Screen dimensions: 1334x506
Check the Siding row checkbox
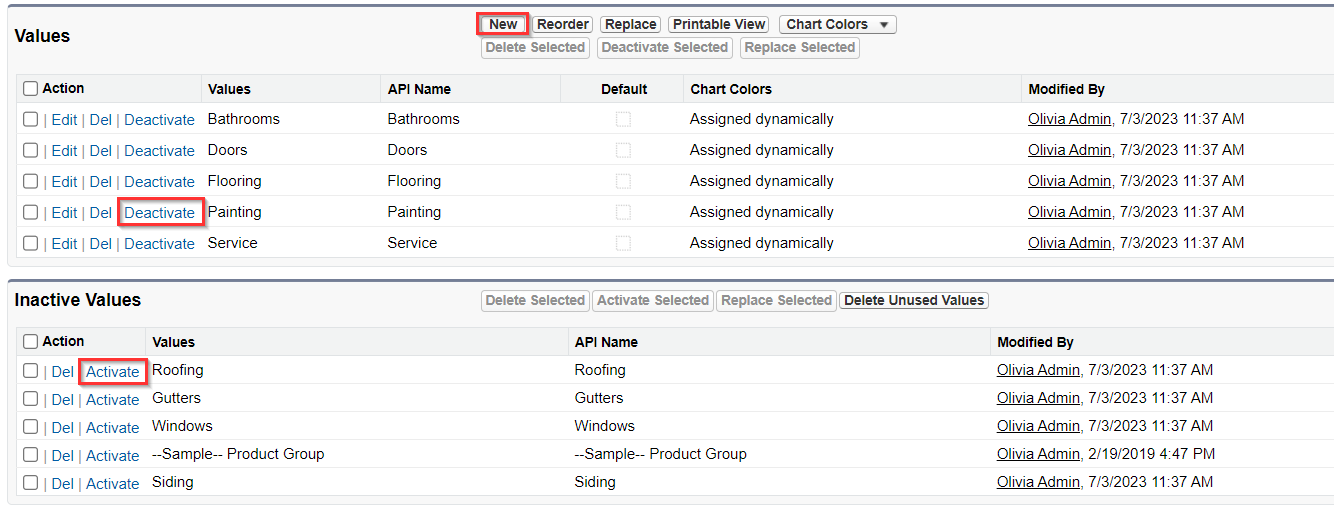point(30,483)
